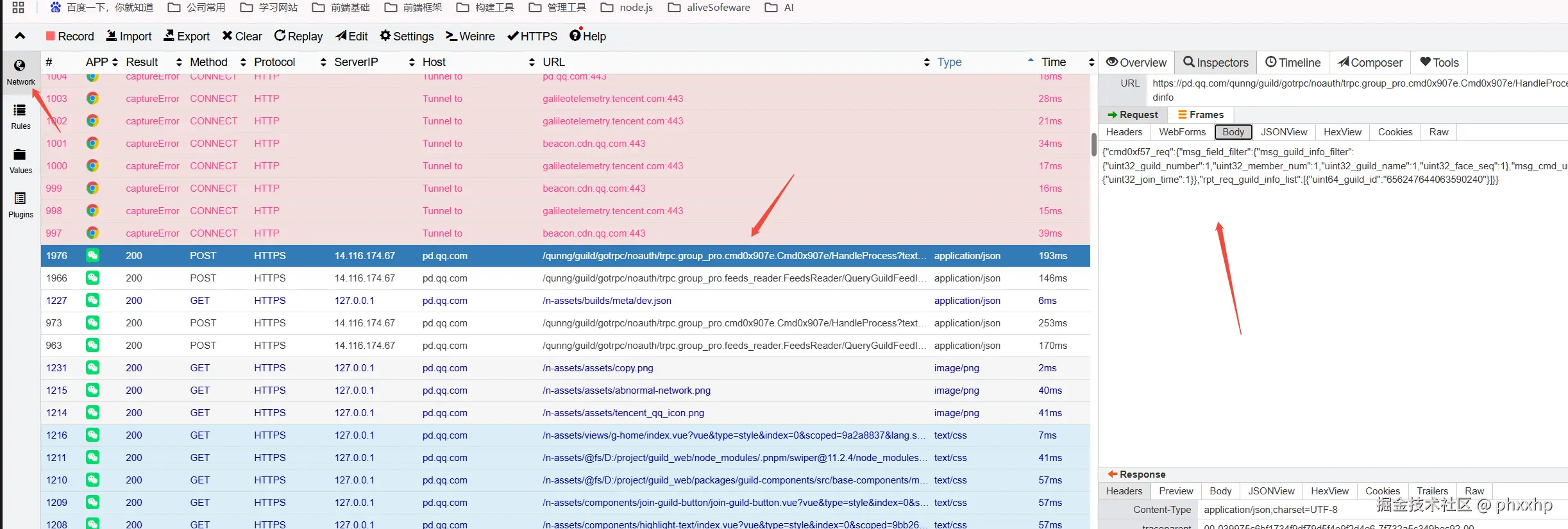Switch to the Composer tab
The height and width of the screenshot is (529, 1568).
(x=1370, y=63)
